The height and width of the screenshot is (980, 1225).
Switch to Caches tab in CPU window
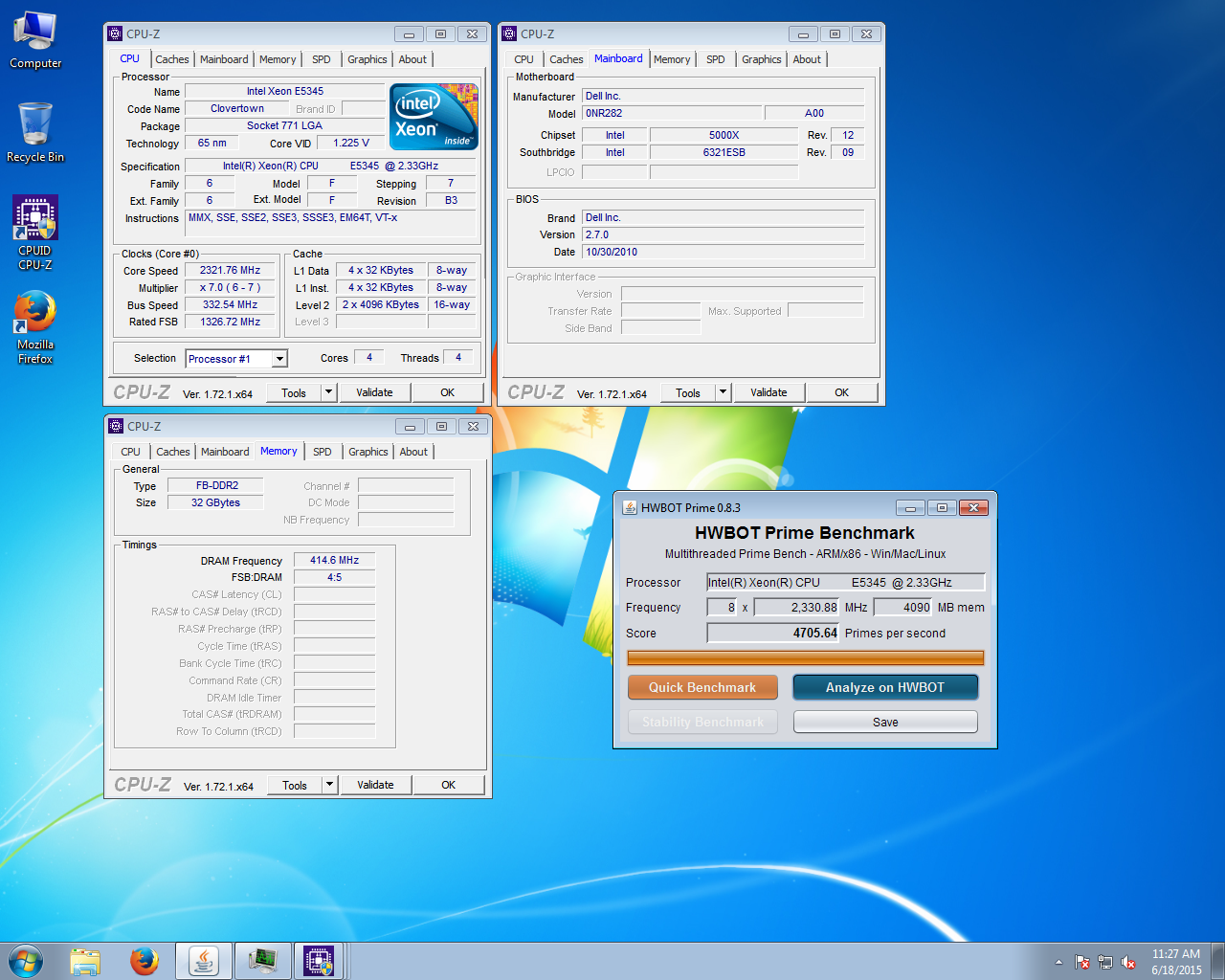[x=172, y=59]
